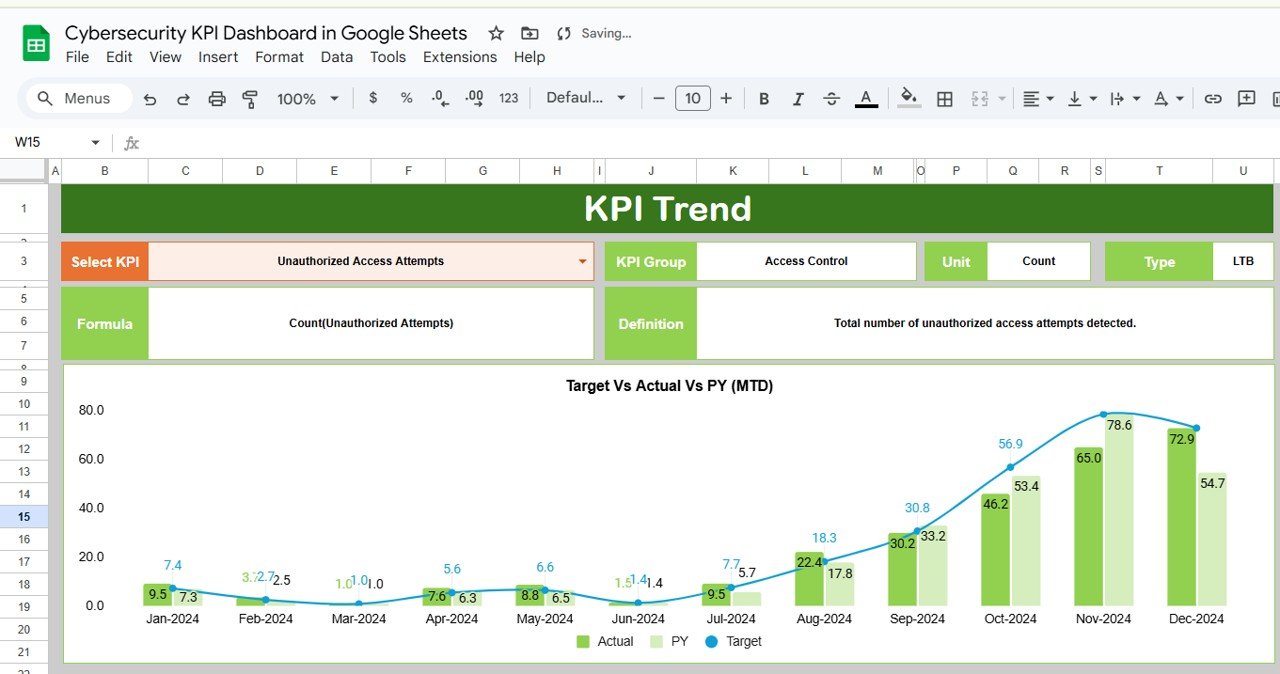Screen dimensions: 1280x674
Task: Open the Name box dropdown arrow
Action: (x=95, y=143)
